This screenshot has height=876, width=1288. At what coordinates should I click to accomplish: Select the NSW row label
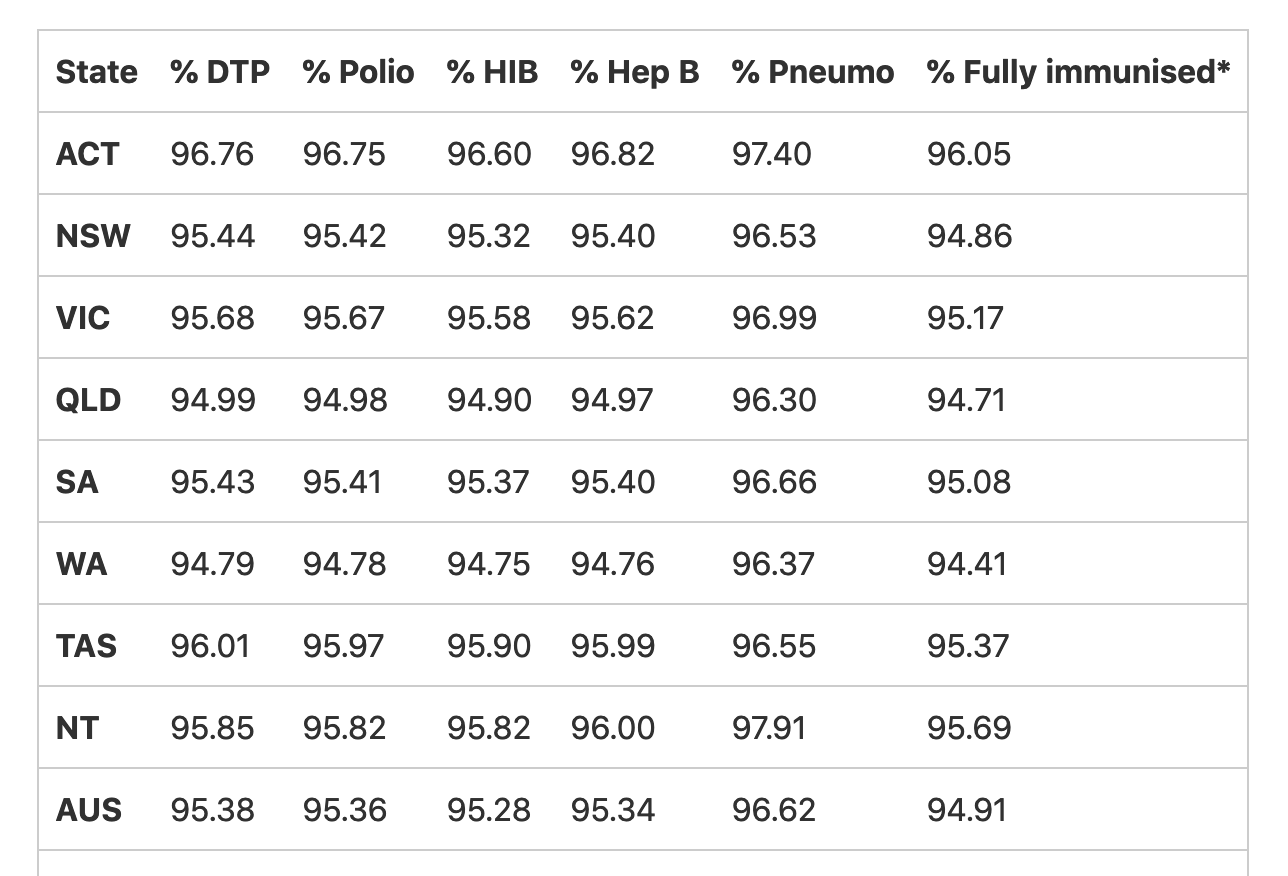pyautogui.click(x=93, y=236)
